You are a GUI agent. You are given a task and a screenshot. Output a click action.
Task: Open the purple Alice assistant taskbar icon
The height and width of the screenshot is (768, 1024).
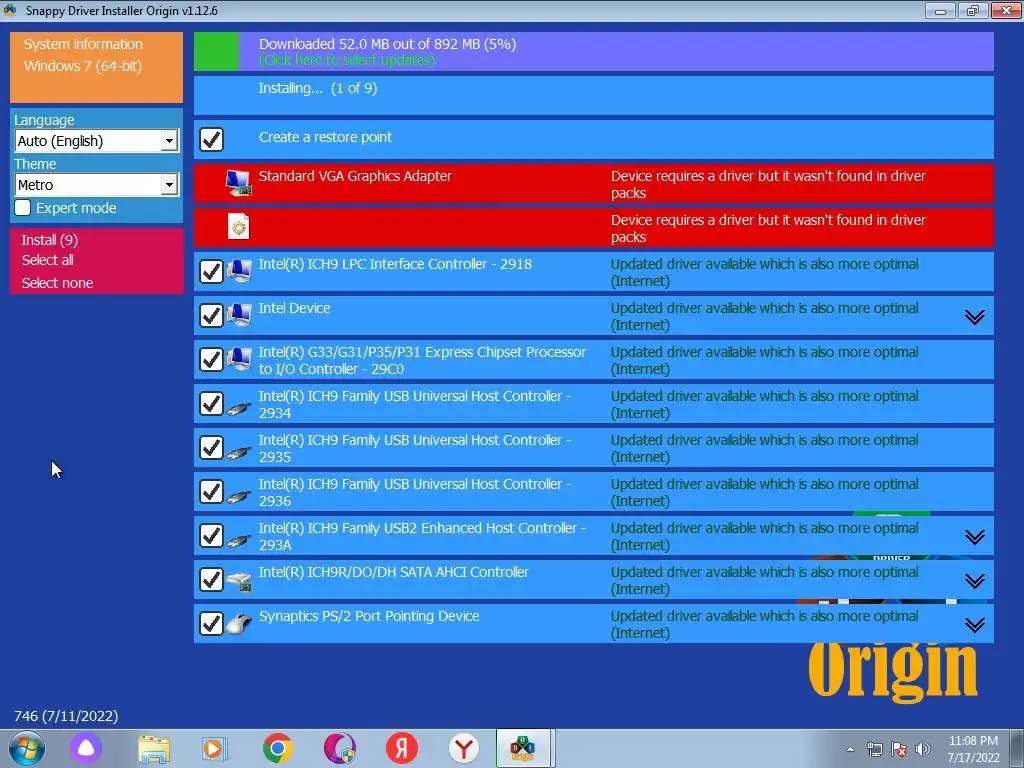(x=86, y=748)
